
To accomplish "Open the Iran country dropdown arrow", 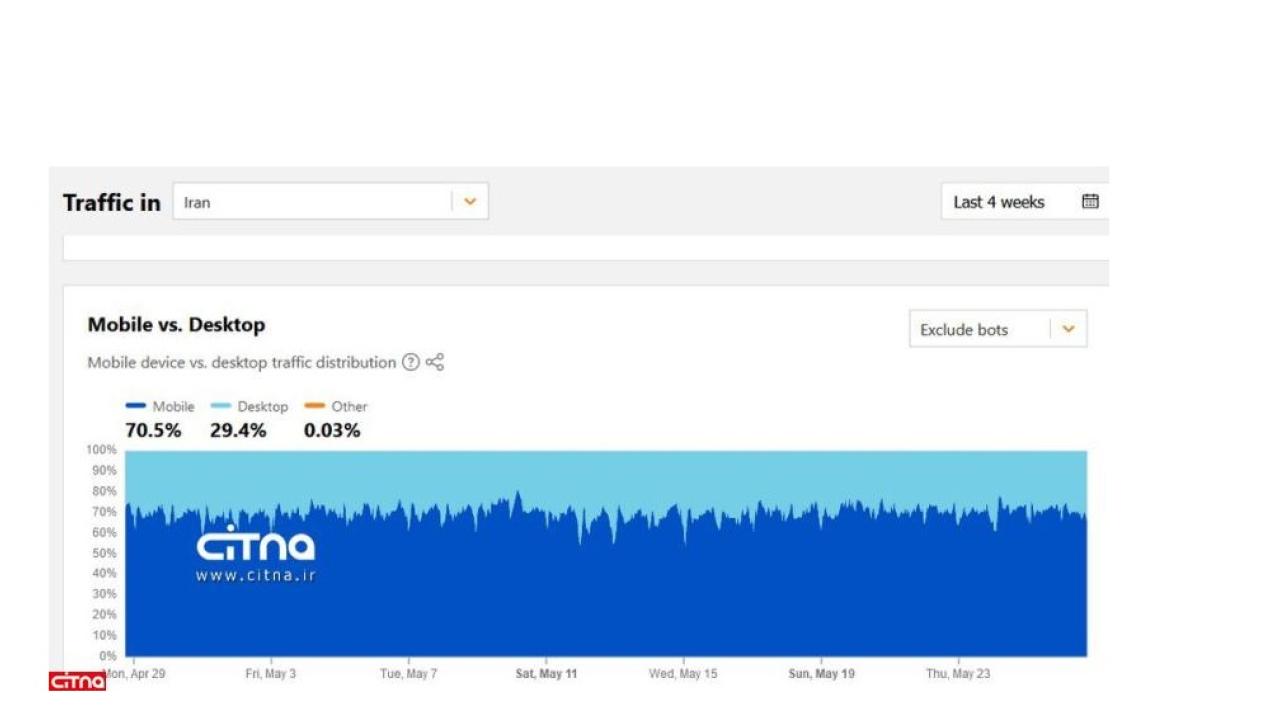I will click(470, 202).
